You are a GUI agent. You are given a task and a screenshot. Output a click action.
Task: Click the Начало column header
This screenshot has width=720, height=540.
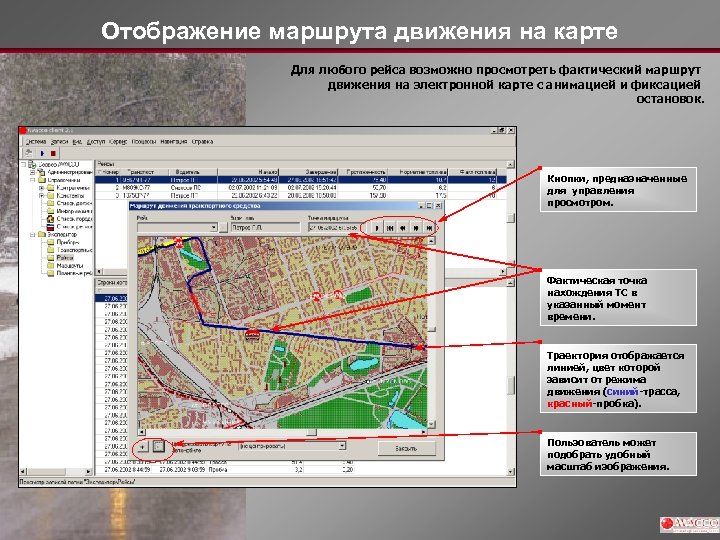point(248,172)
